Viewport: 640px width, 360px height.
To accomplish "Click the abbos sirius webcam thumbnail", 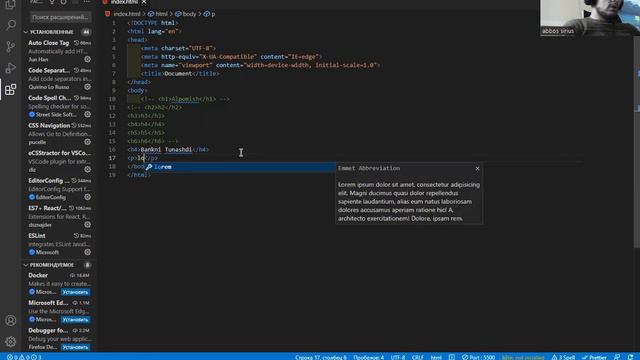I will [590, 18].
